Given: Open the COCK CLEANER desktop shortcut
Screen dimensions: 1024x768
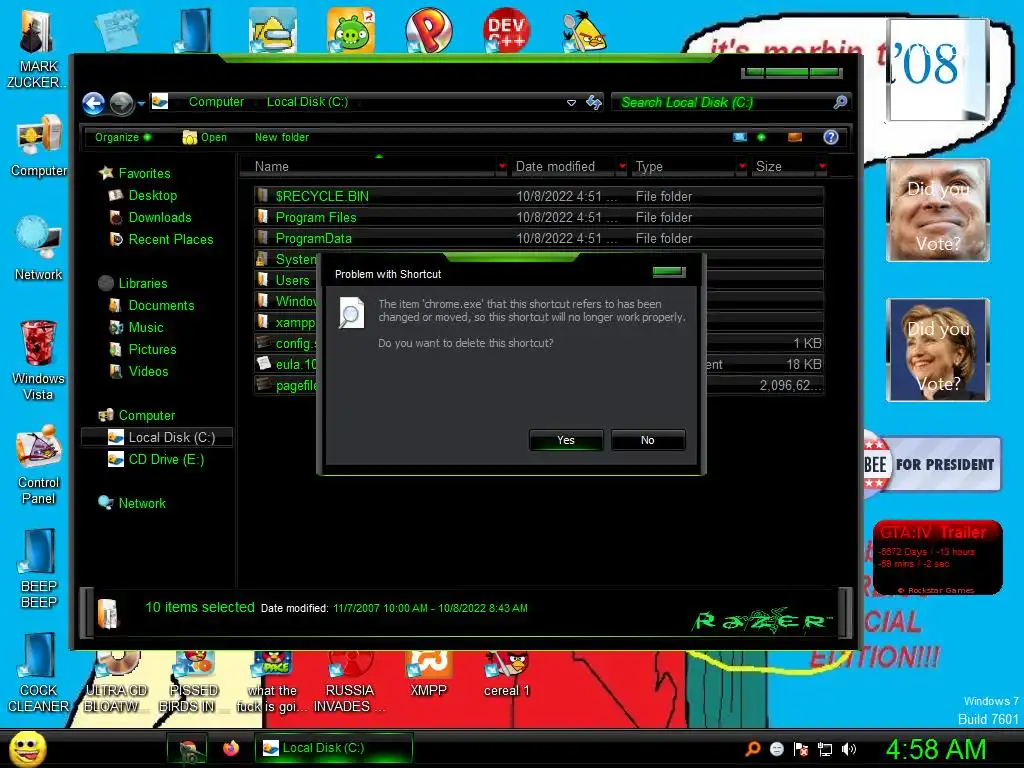Looking at the screenshot, I should [39, 673].
